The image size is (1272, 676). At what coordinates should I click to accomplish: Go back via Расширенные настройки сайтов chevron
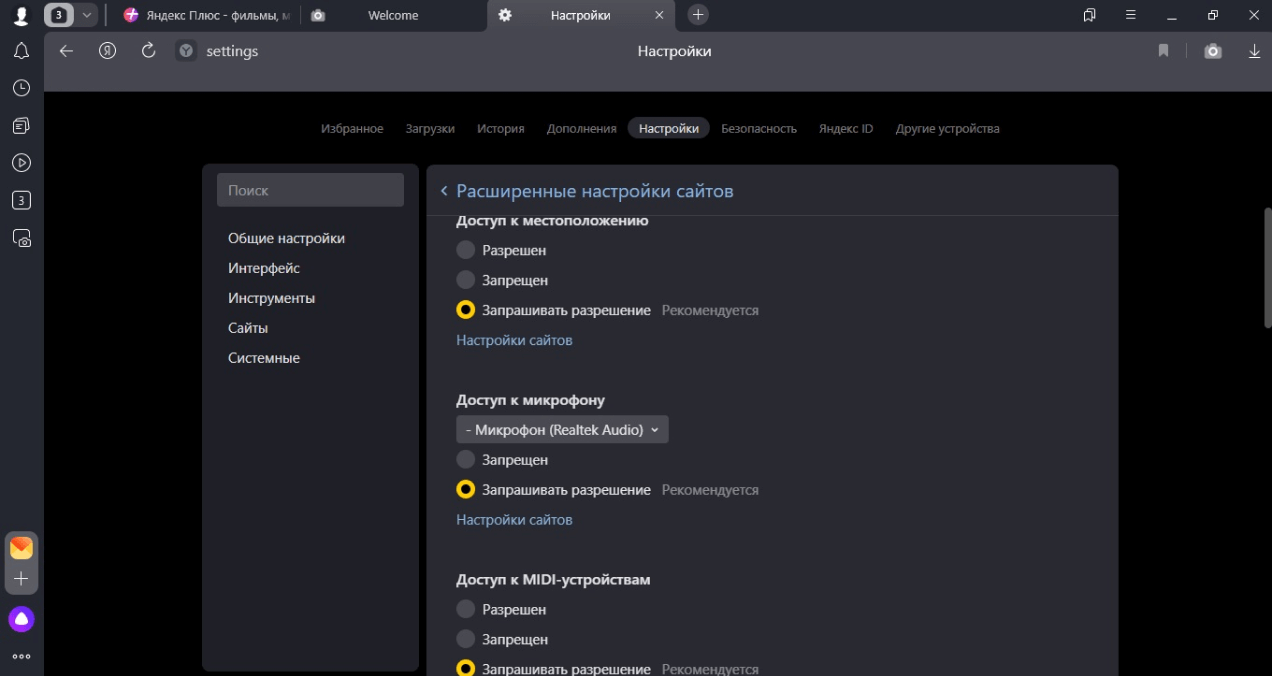[444, 191]
